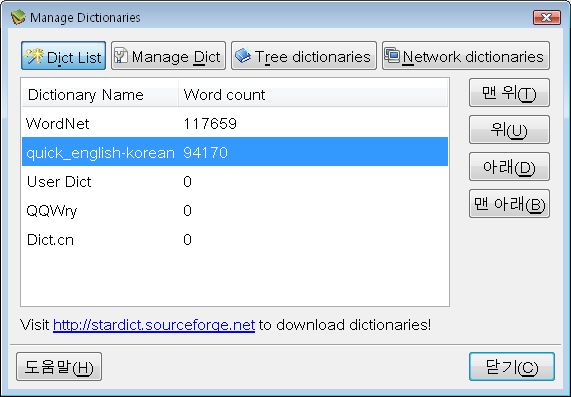This screenshot has height=397, width=571.
Task: Click the 아래(D) move-down button
Action: click(x=509, y=167)
